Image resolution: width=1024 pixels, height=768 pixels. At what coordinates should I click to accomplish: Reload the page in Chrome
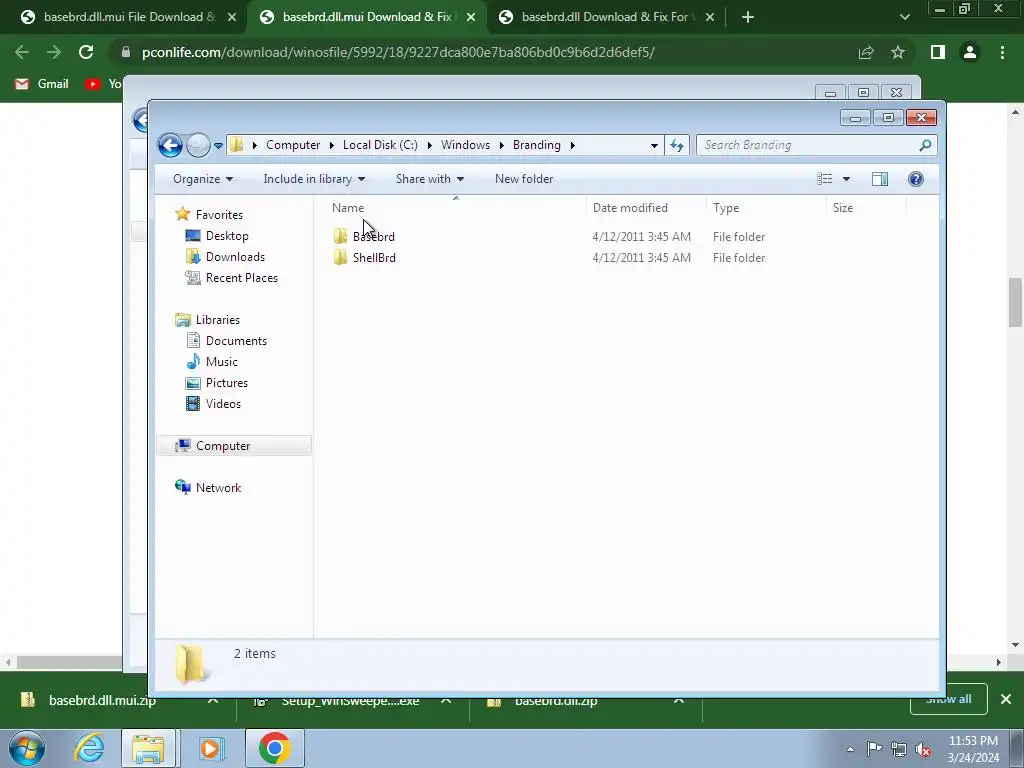click(x=86, y=52)
